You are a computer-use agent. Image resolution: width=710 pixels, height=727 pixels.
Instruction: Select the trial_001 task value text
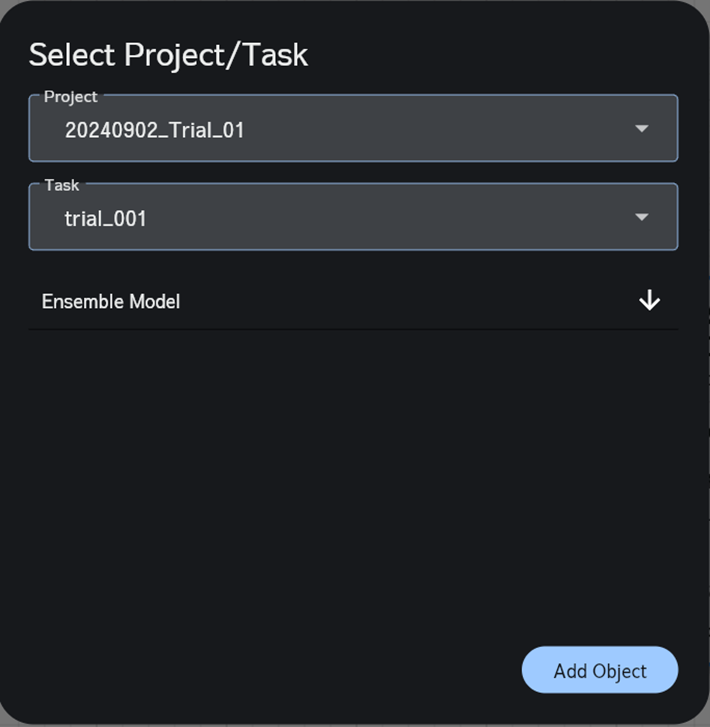[x=106, y=218]
